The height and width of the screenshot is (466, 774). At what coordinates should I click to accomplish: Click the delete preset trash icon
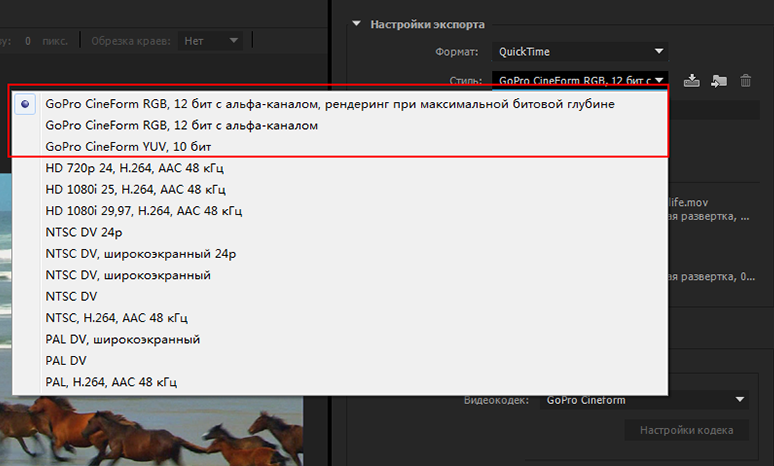[x=745, y=80]
